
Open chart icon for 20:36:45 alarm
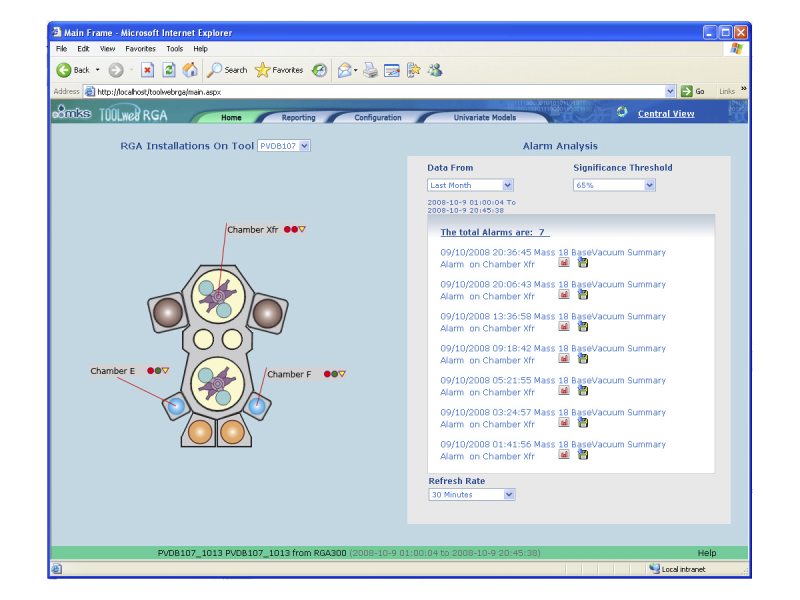(564, 264)
